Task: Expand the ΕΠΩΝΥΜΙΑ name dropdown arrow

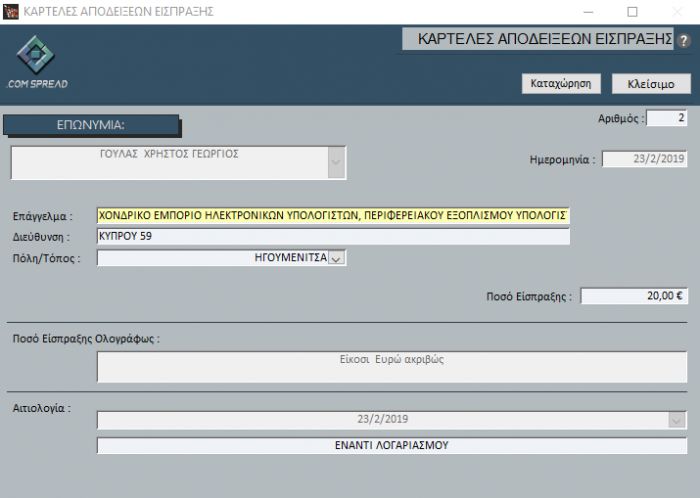Action: pyautogui.click(x=336, y=162)
